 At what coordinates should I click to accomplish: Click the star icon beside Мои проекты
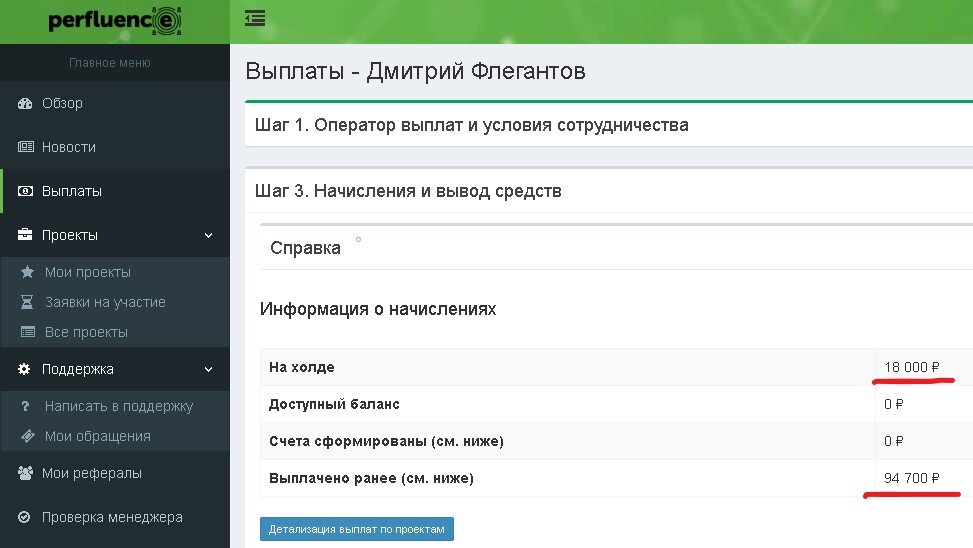(27, 272)
